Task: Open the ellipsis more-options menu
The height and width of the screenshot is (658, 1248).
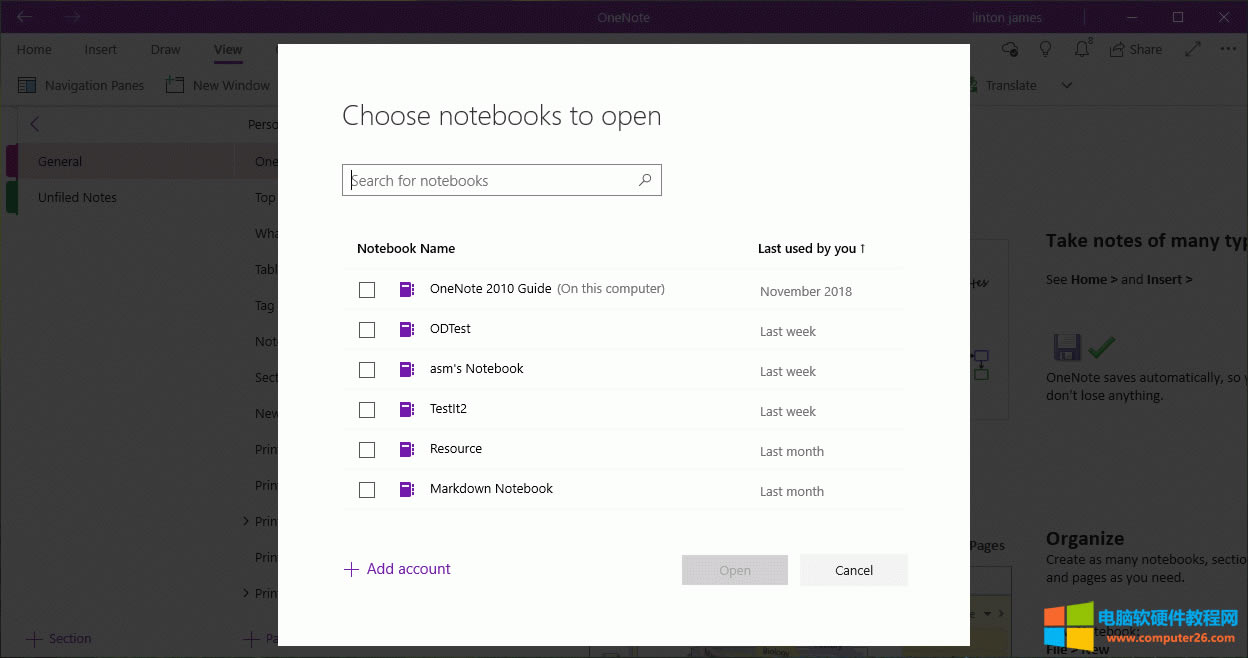Action: tap(1228, 48)
